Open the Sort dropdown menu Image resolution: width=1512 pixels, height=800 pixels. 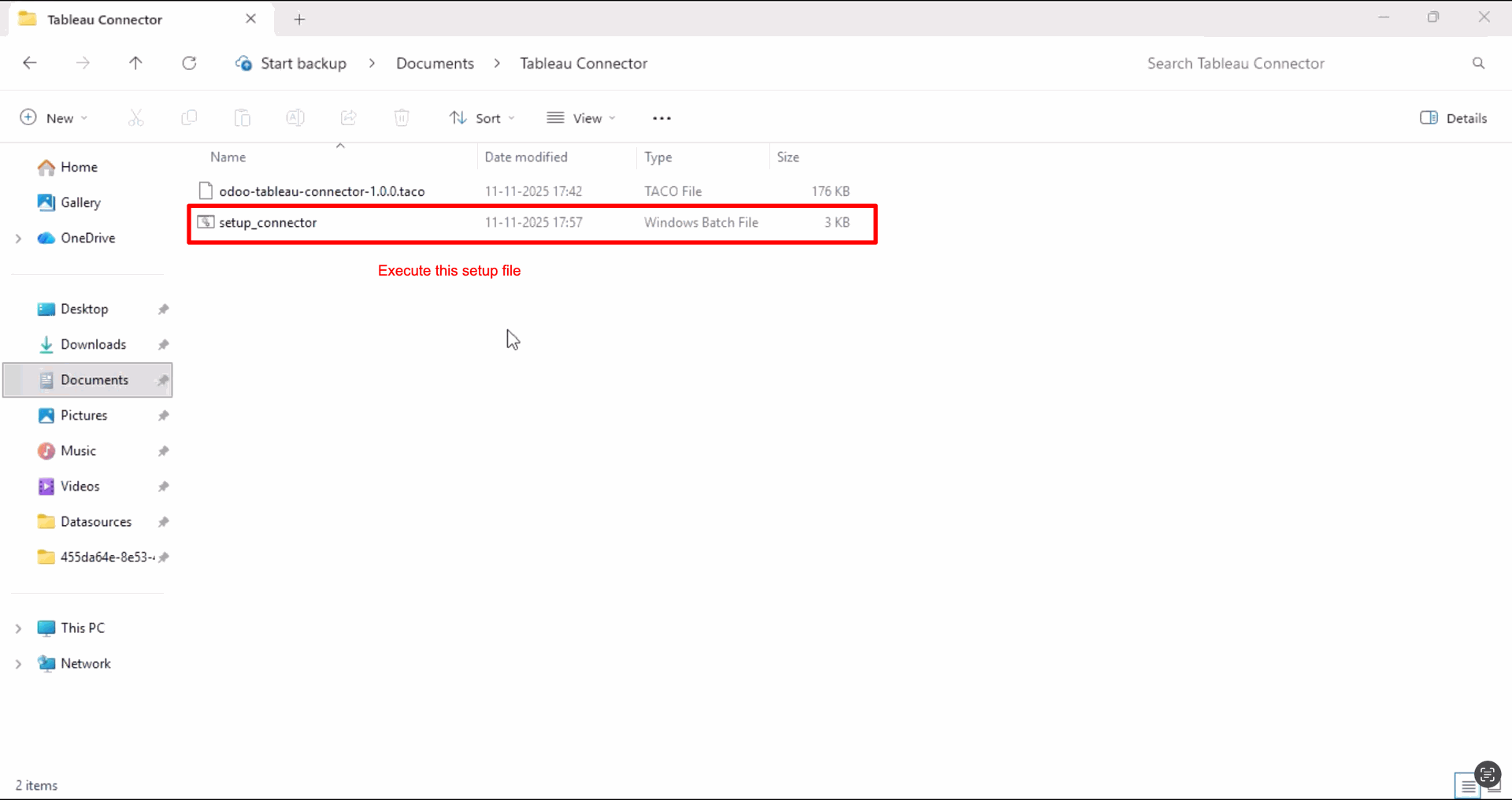pyautogui.click(x=482, y=118)
